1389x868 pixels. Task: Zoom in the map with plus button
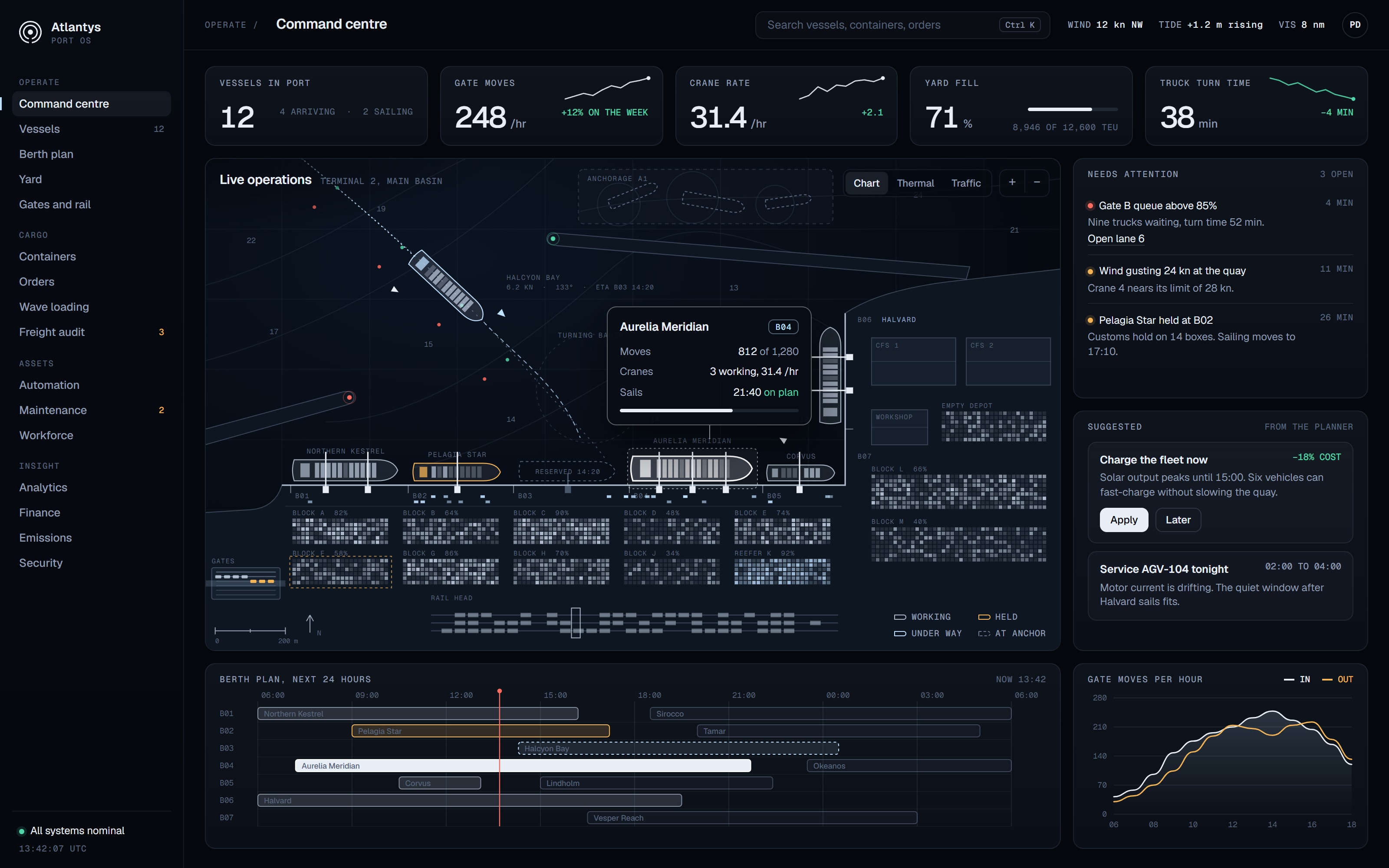point(1012,183)
